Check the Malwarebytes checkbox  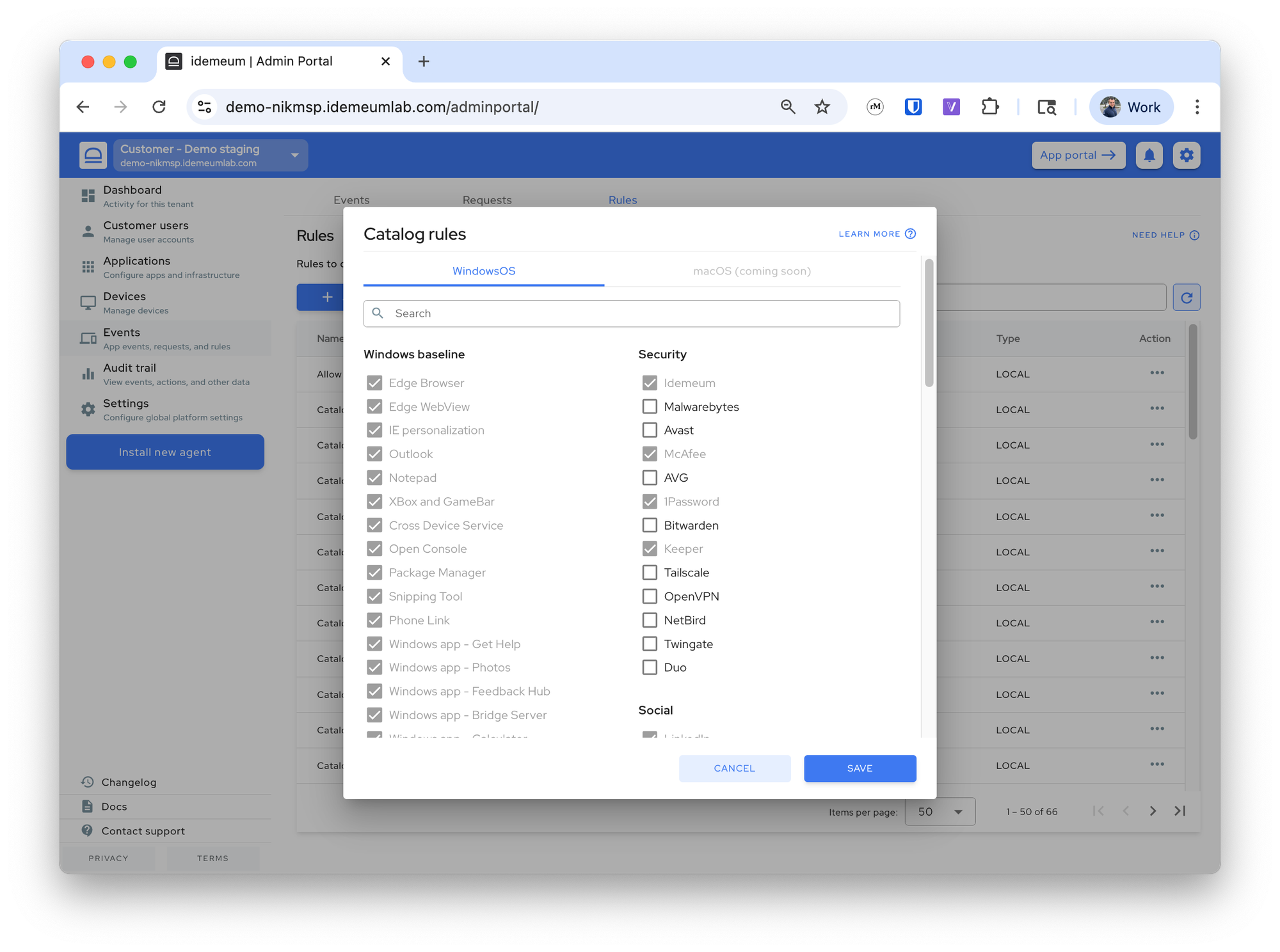click(x=650, y=407)
